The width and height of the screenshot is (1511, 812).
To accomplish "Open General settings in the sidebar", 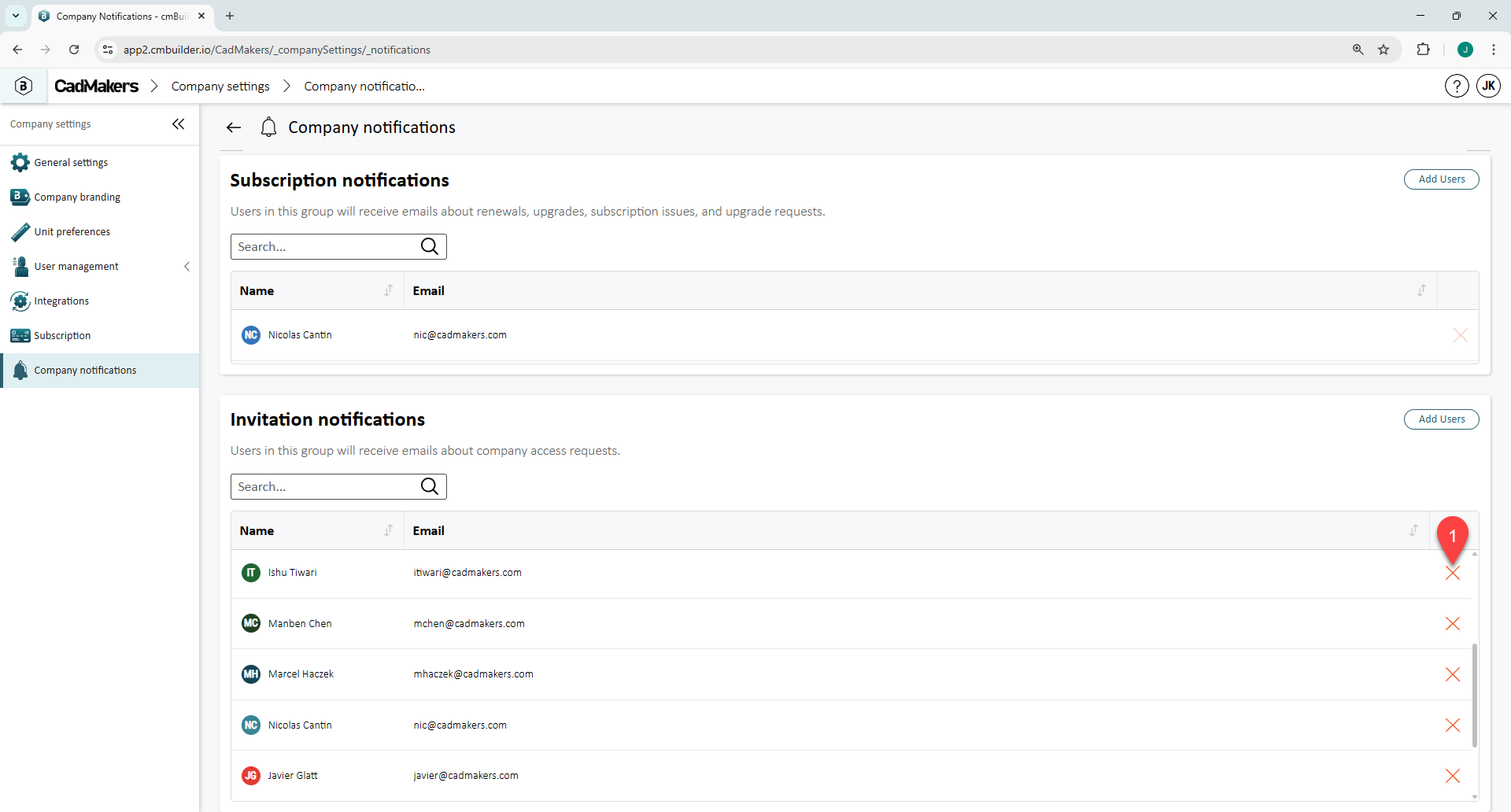I will pos(100,162).
